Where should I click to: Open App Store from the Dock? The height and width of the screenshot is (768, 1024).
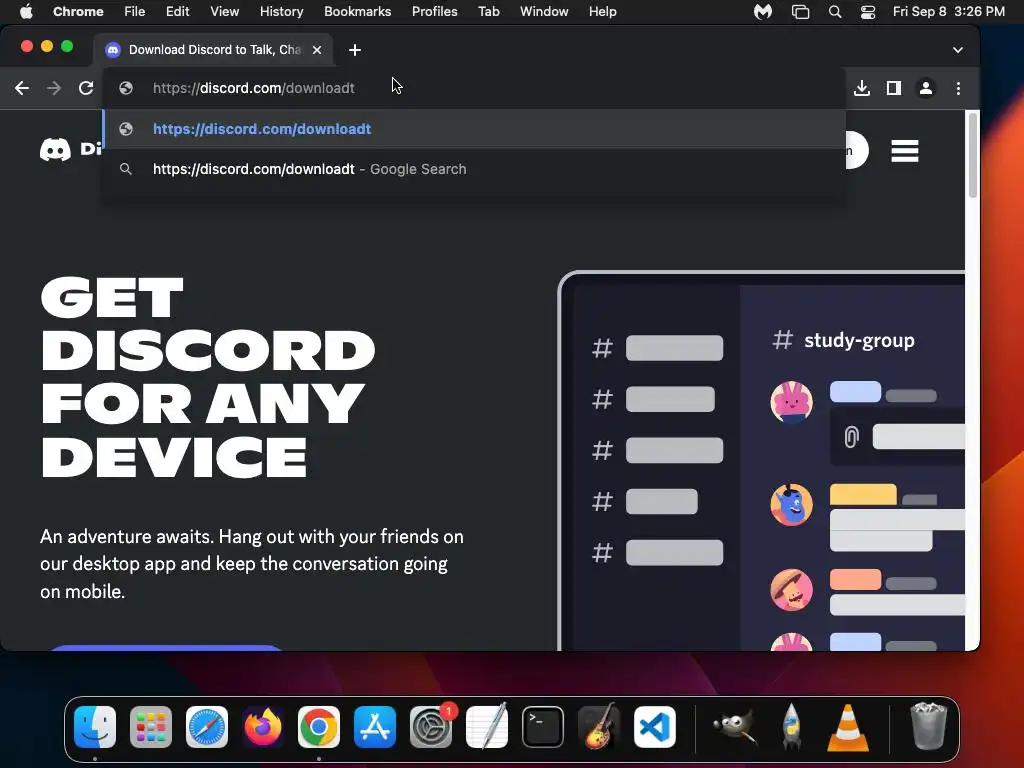(375, 727)
